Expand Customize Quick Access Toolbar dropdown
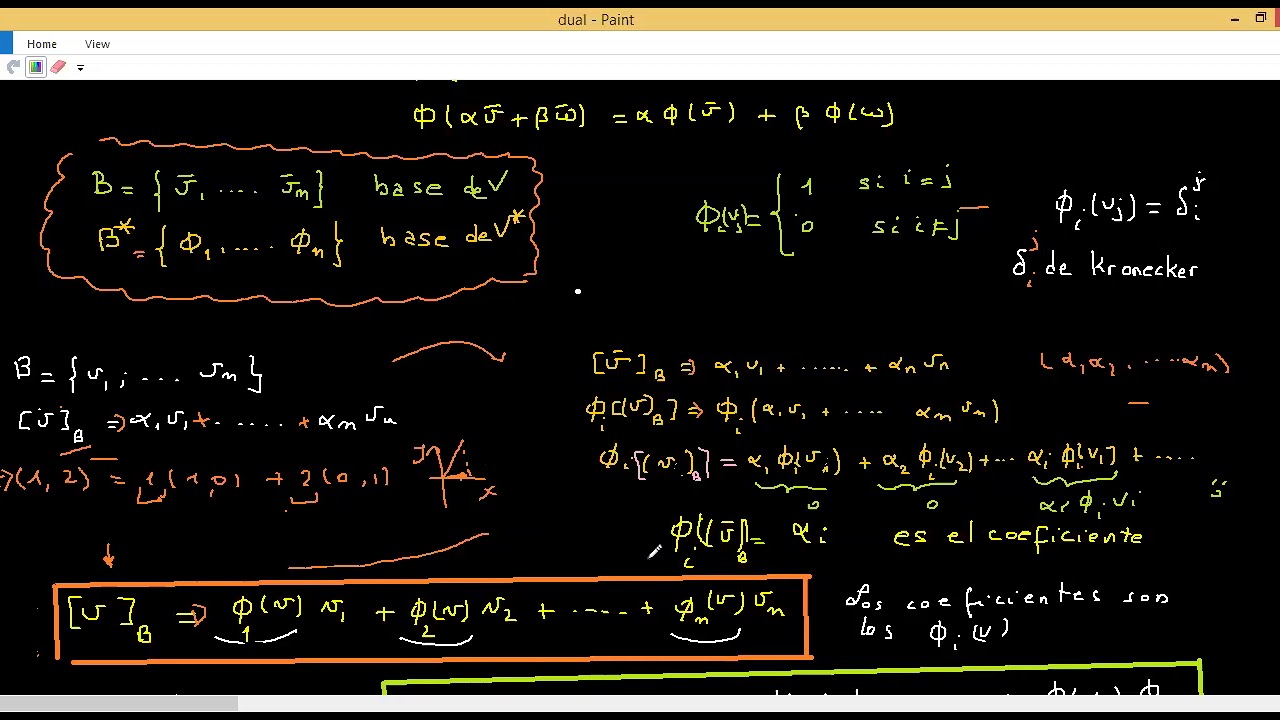 click(x=80, y=67)
